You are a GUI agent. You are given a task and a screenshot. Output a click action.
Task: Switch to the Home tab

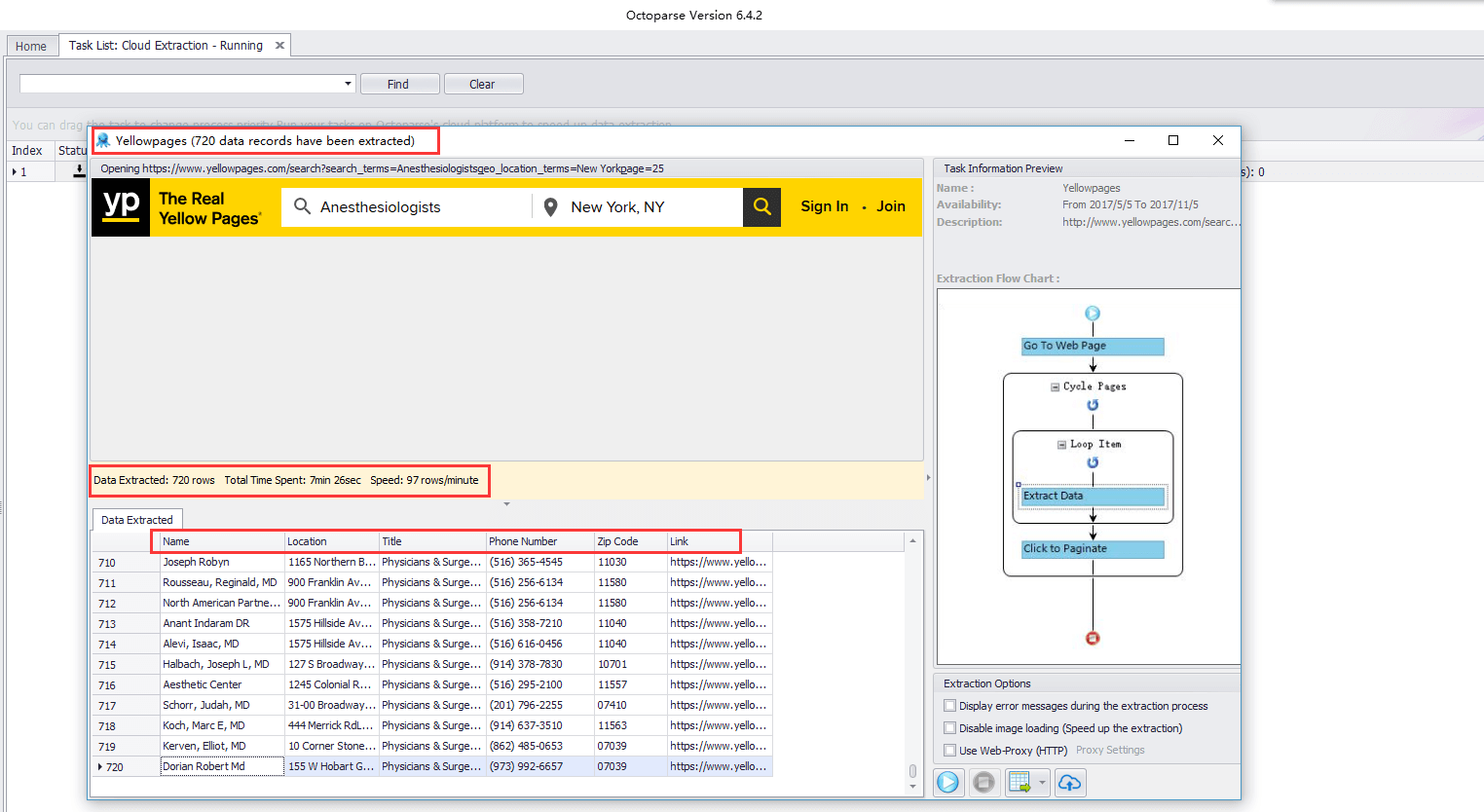[31, 46]
